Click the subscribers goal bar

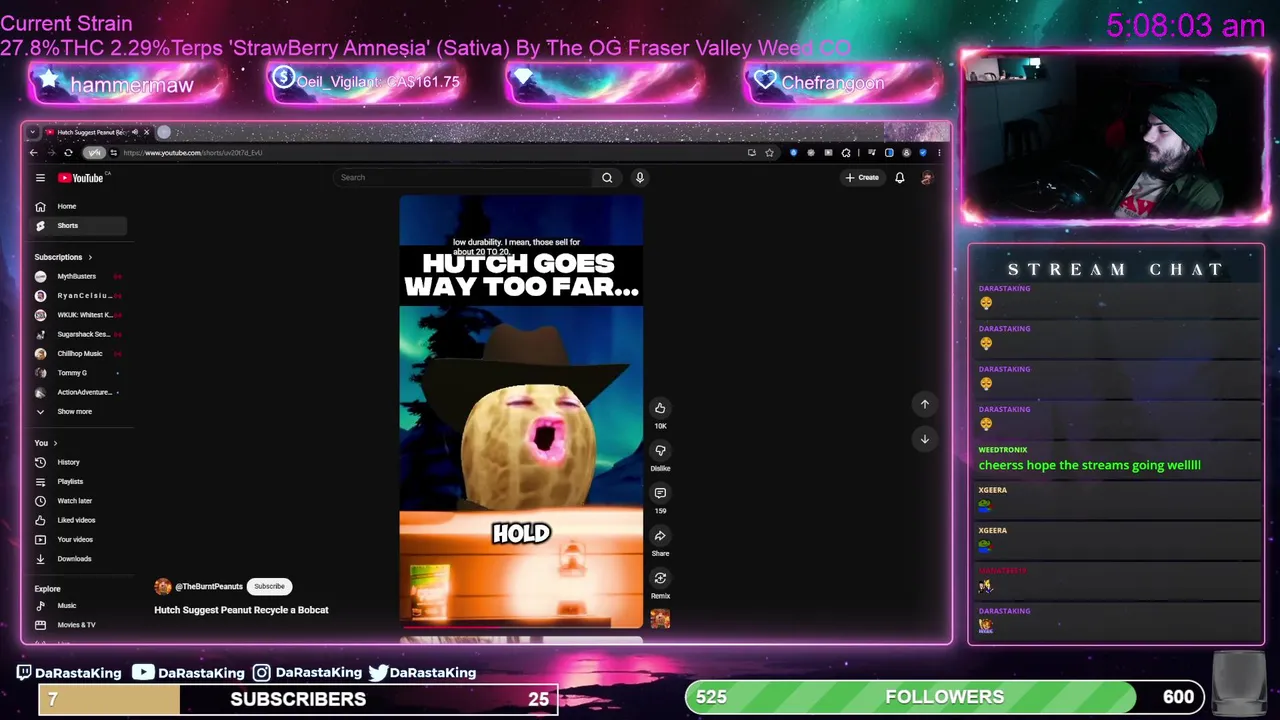[x=298, y=699]
